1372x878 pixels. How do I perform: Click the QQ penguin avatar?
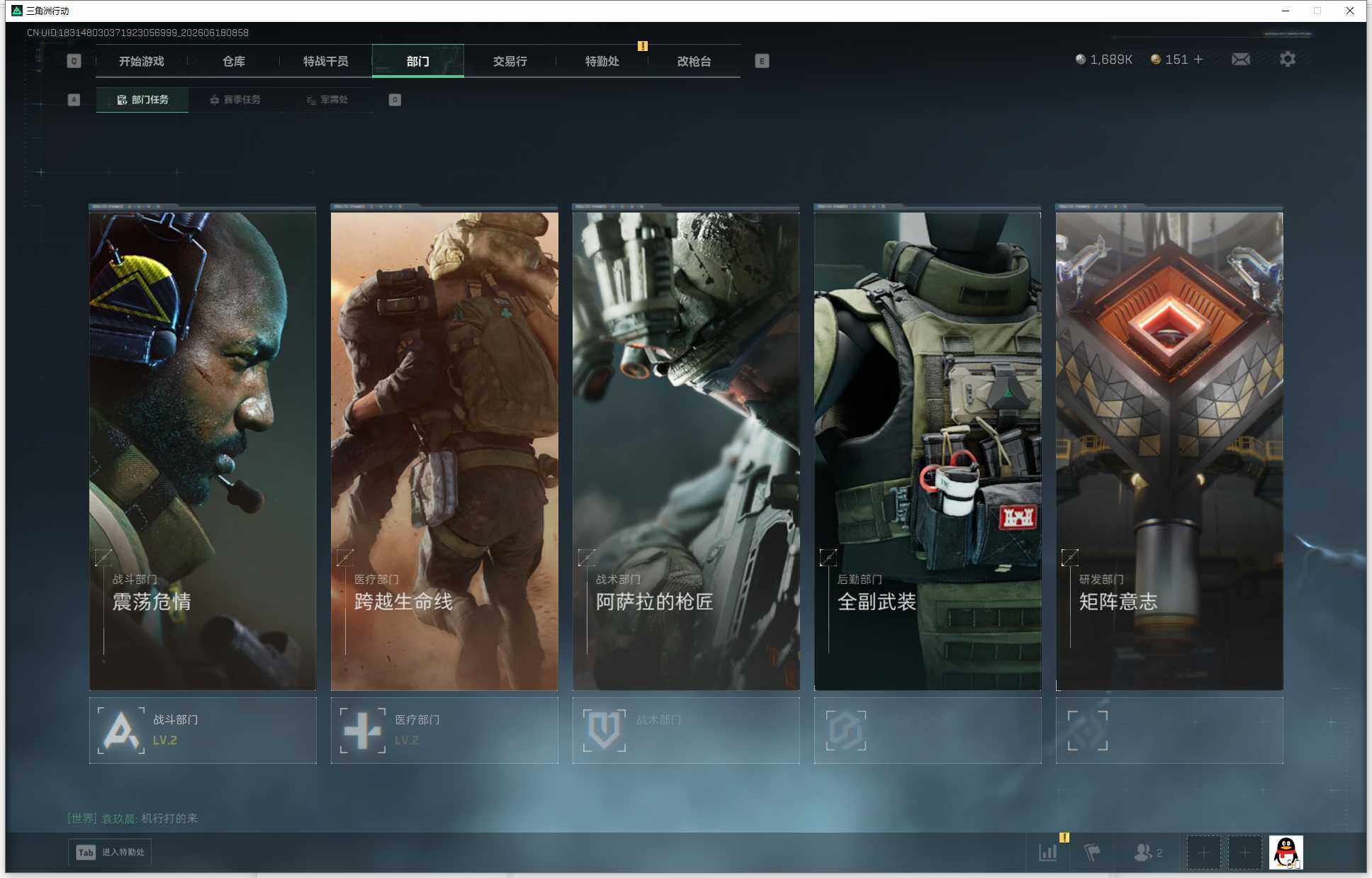1286,852
